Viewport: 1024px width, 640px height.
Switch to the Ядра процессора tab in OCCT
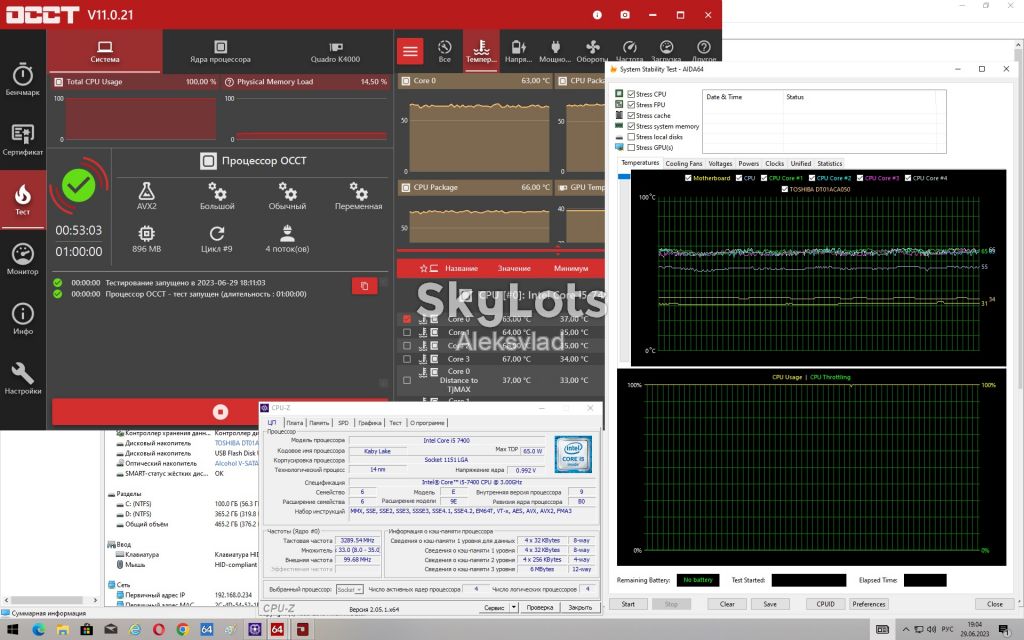(220, 51)
